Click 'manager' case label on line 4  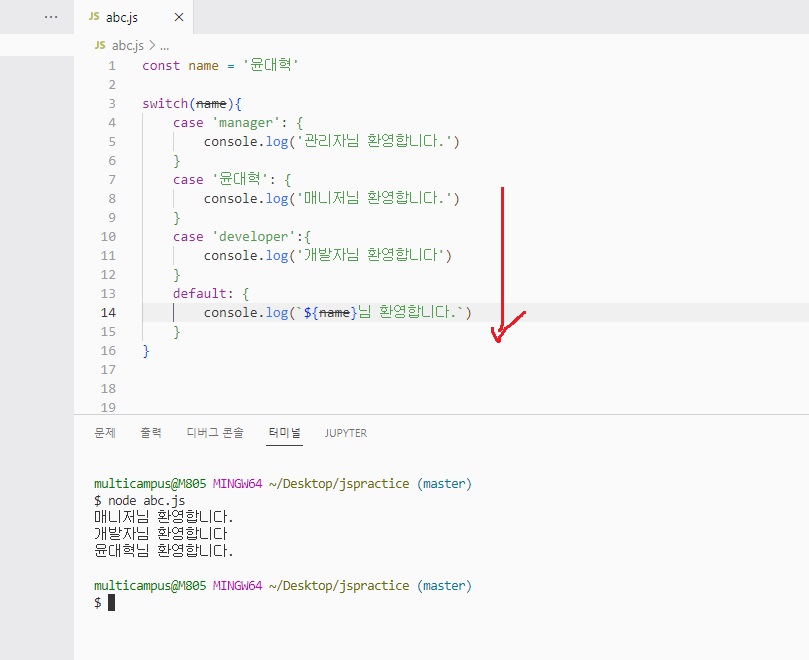(246, 123)
